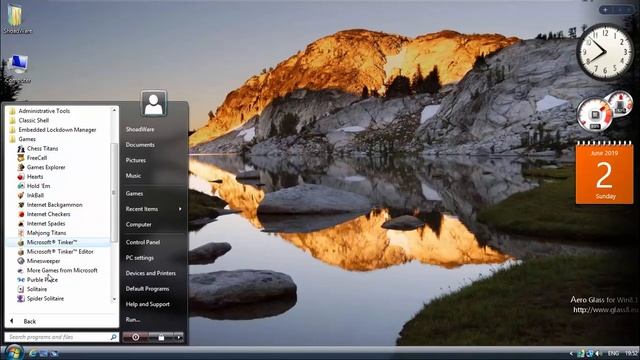640x360 pixels.
Task: Click the user account picture
Action: pyautogui.click(x=153, y=103)
